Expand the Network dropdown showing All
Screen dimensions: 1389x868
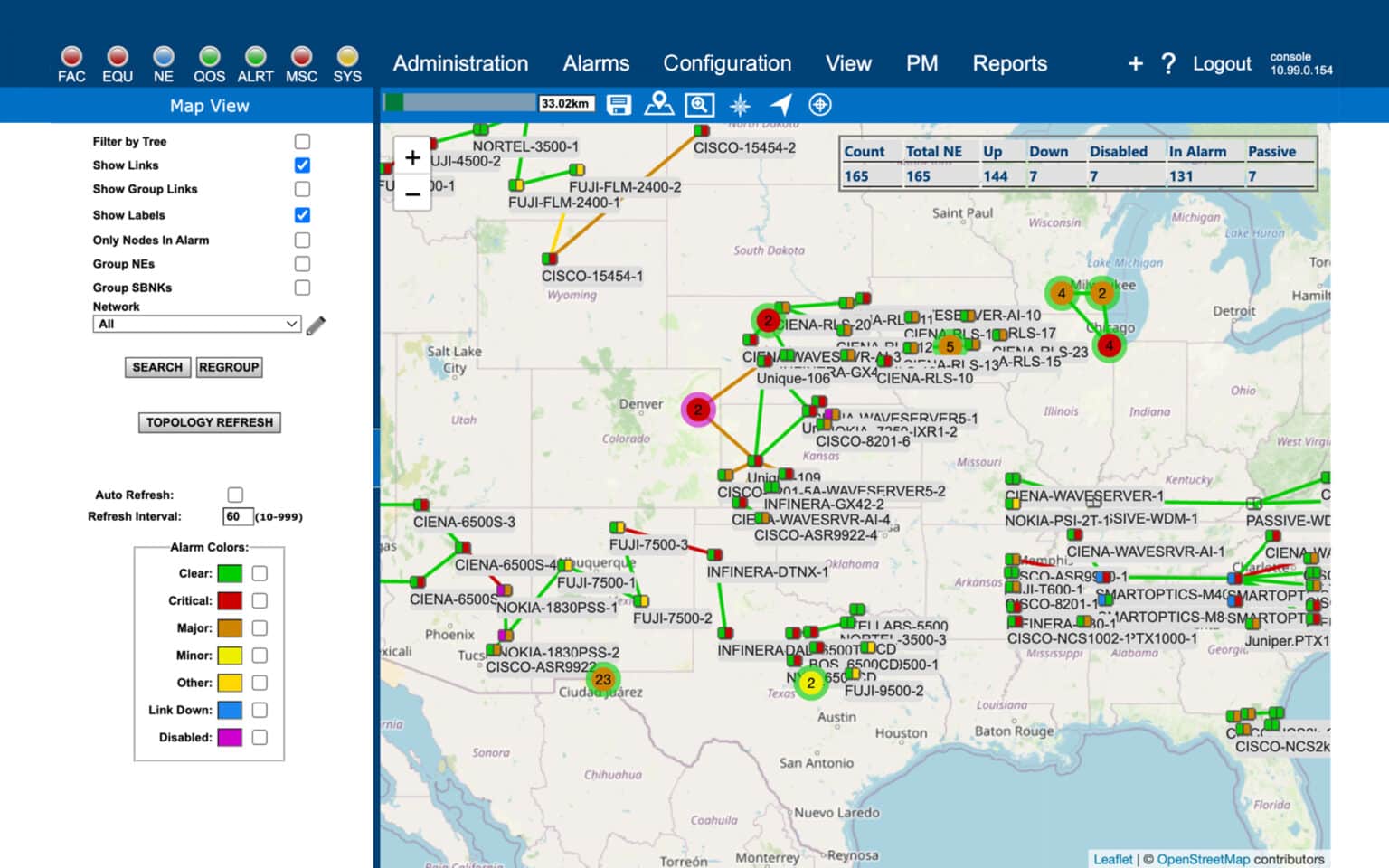point(196,325)
